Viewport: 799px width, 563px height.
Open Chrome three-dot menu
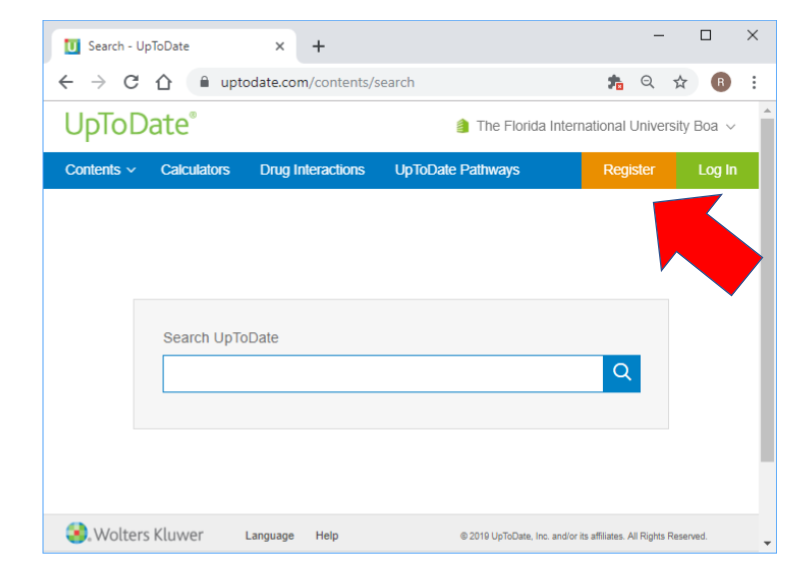point(754,82)
